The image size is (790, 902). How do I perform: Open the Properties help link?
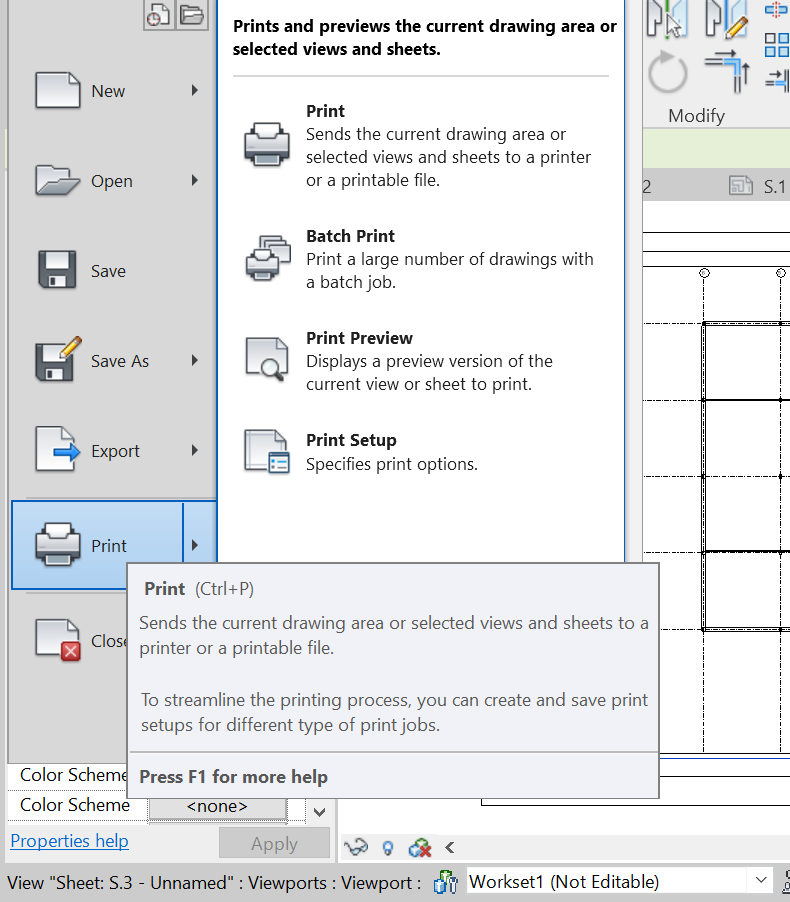click(x=69, y=841)
